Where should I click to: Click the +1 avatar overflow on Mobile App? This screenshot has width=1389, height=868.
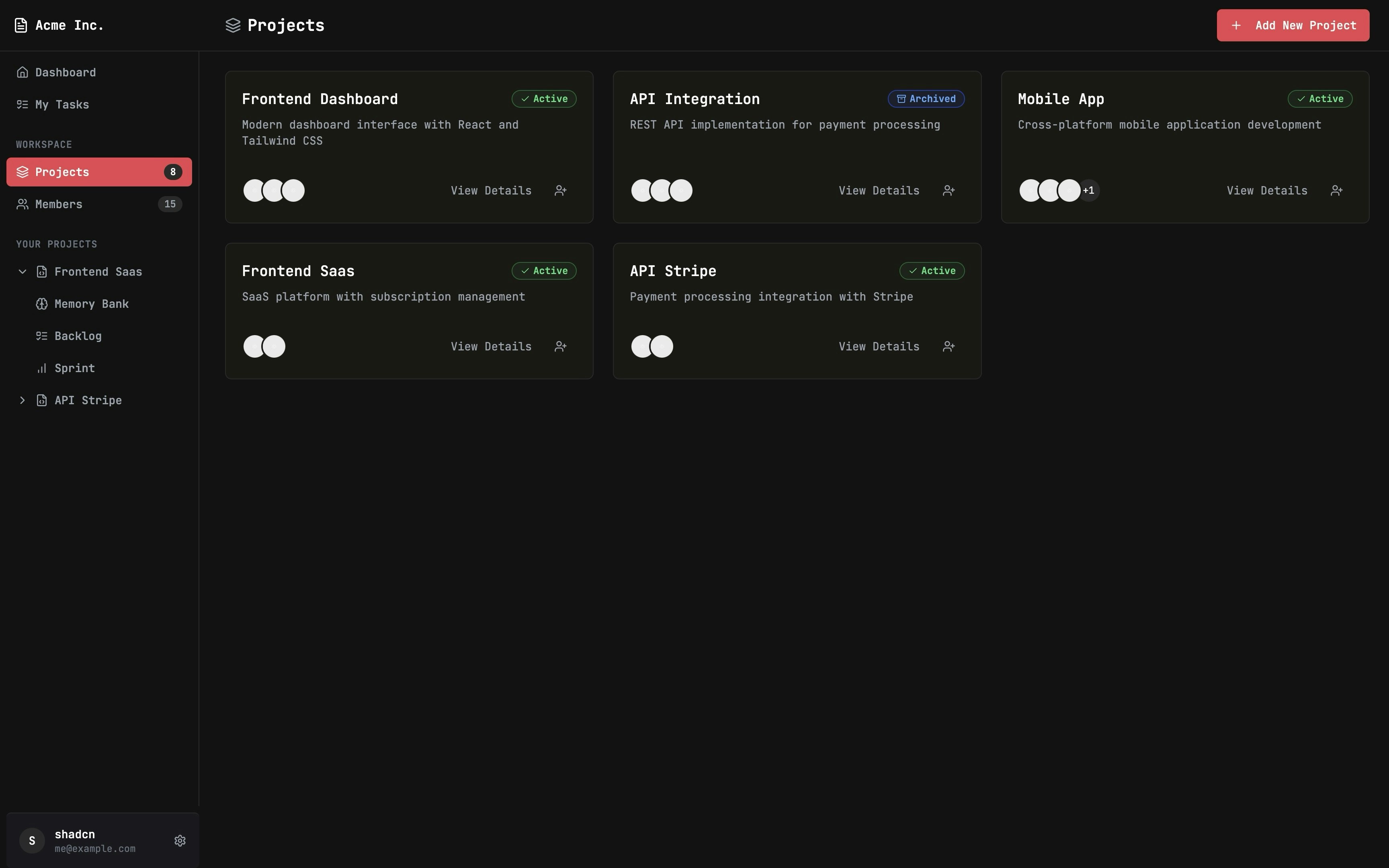point(1089,190)
